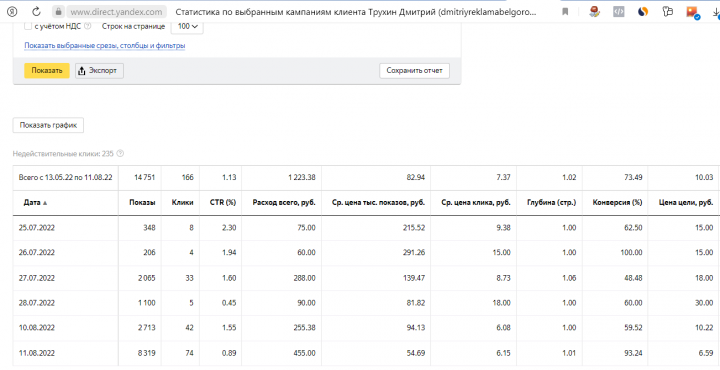Sort table by Клики column header

click(182, 202)
